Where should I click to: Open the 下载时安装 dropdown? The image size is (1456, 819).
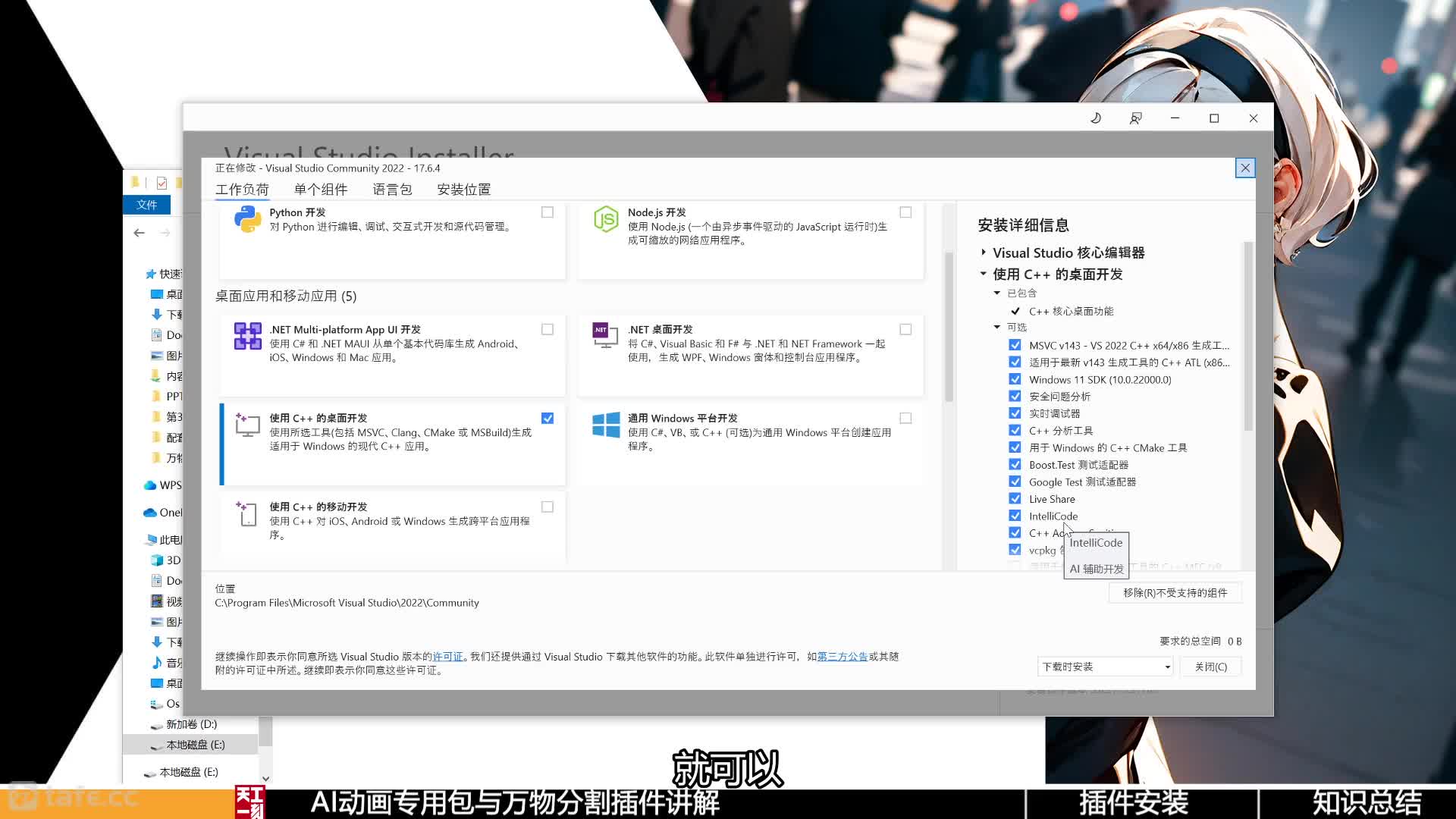1105,667
